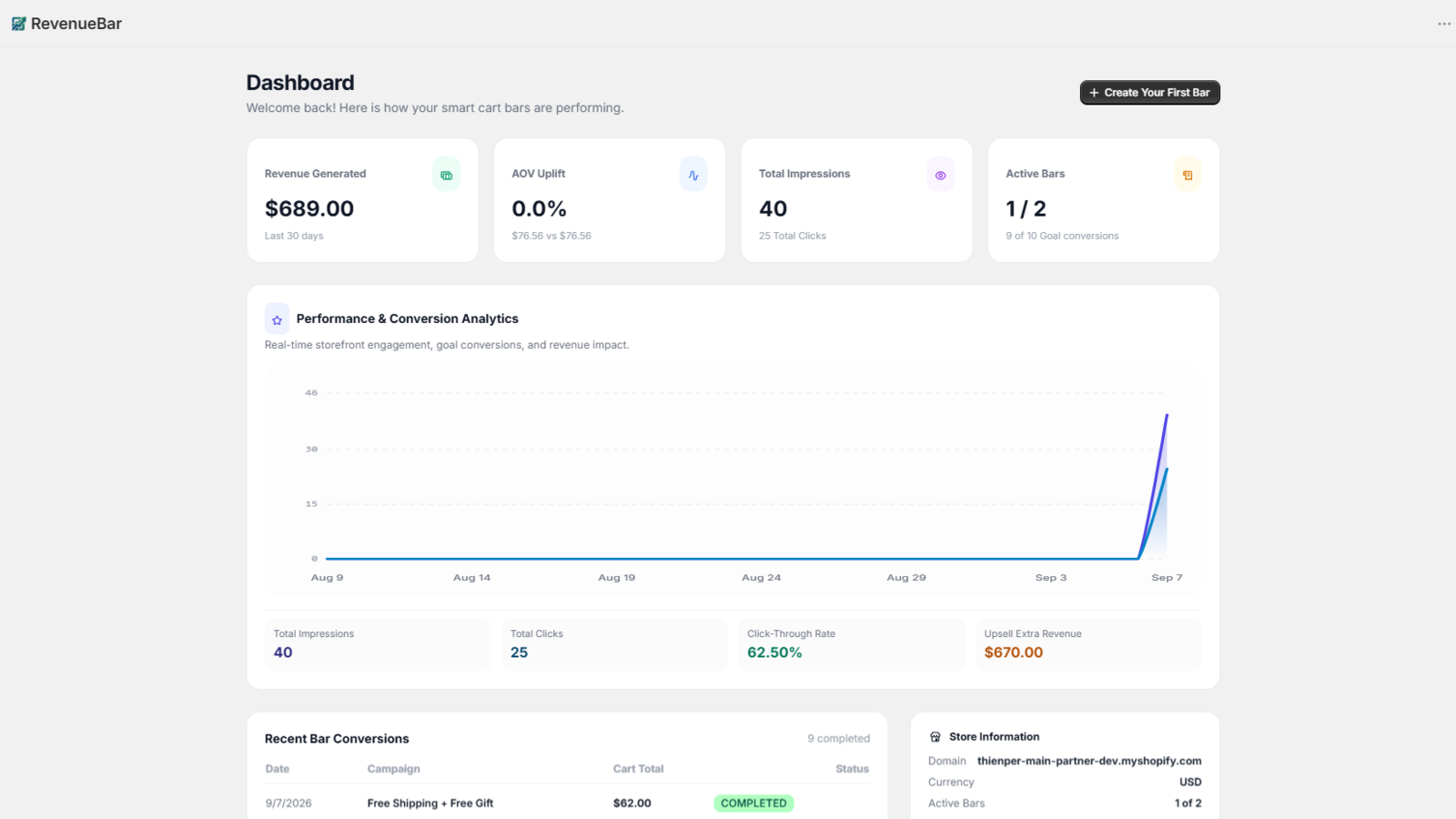This screenshot has width=1456, height=819.
Task: Click Create Your First Bar button
Action: [x=1150, y=93]
